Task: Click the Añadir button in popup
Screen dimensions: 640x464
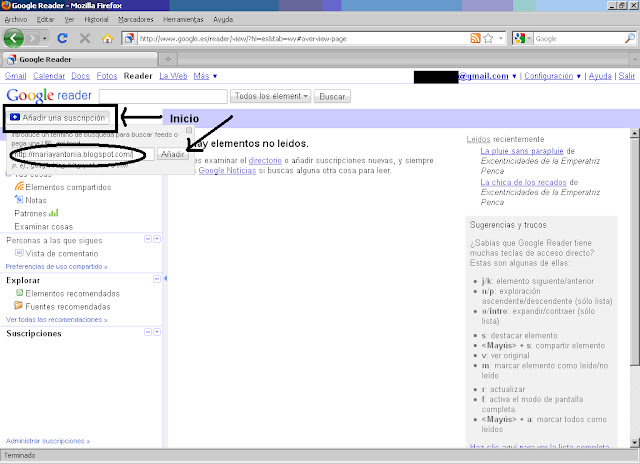Action: click(x=173, y=154)
